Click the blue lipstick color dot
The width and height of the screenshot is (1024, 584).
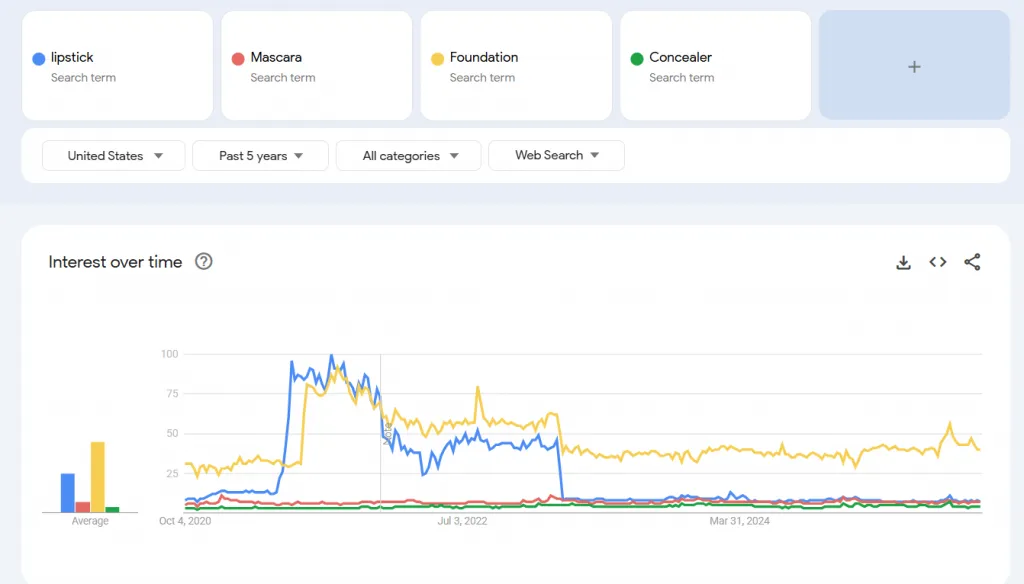38,59
